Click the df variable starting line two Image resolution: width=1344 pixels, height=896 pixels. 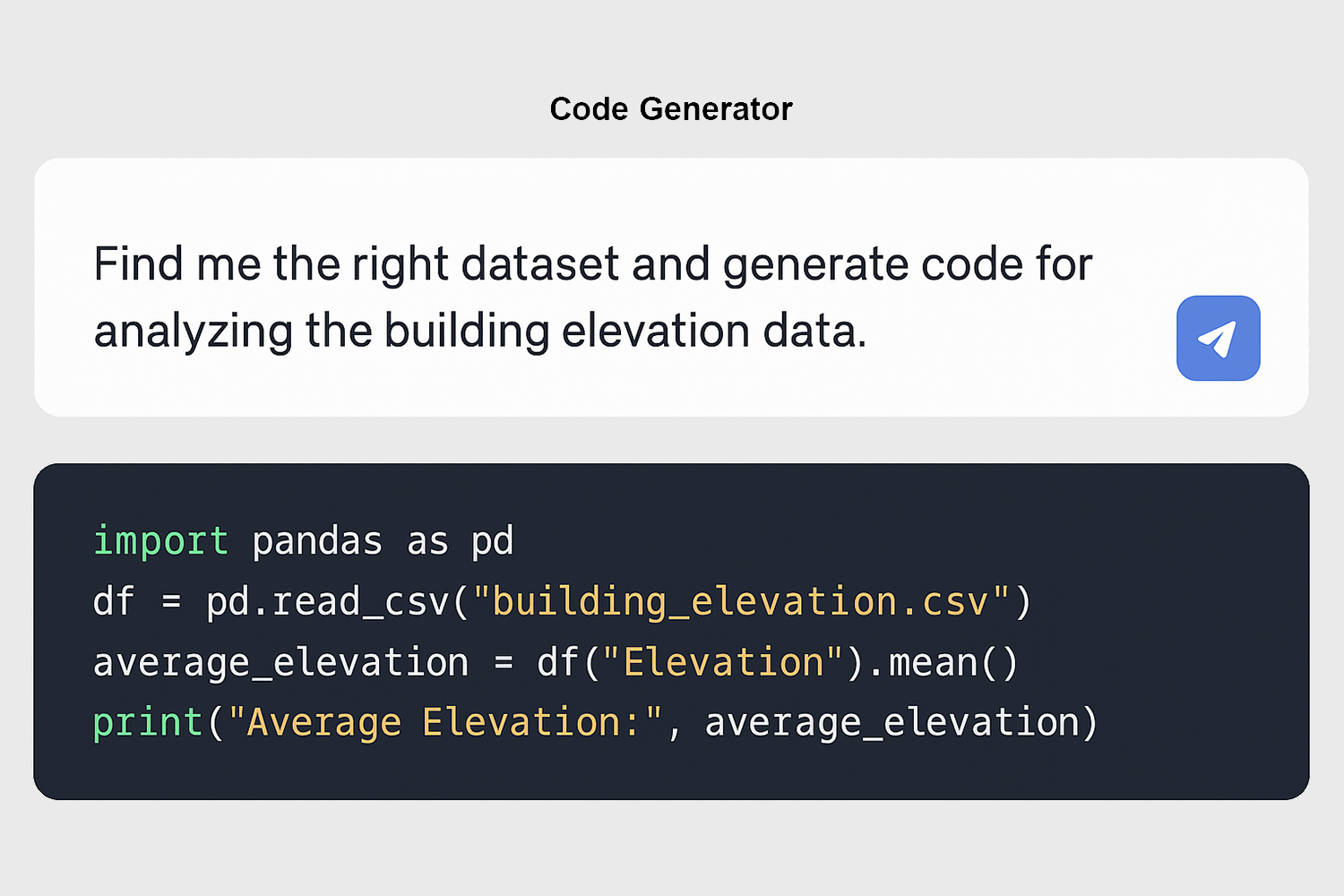coord(113,602)
